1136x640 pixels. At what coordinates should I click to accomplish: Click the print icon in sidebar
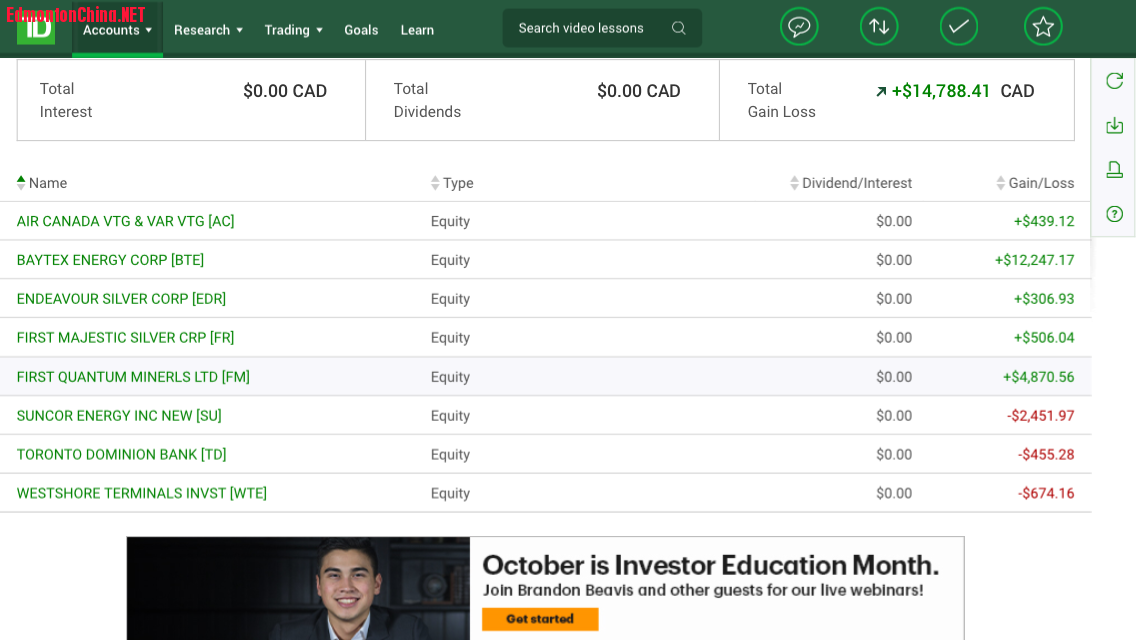tap(1114, 170)
